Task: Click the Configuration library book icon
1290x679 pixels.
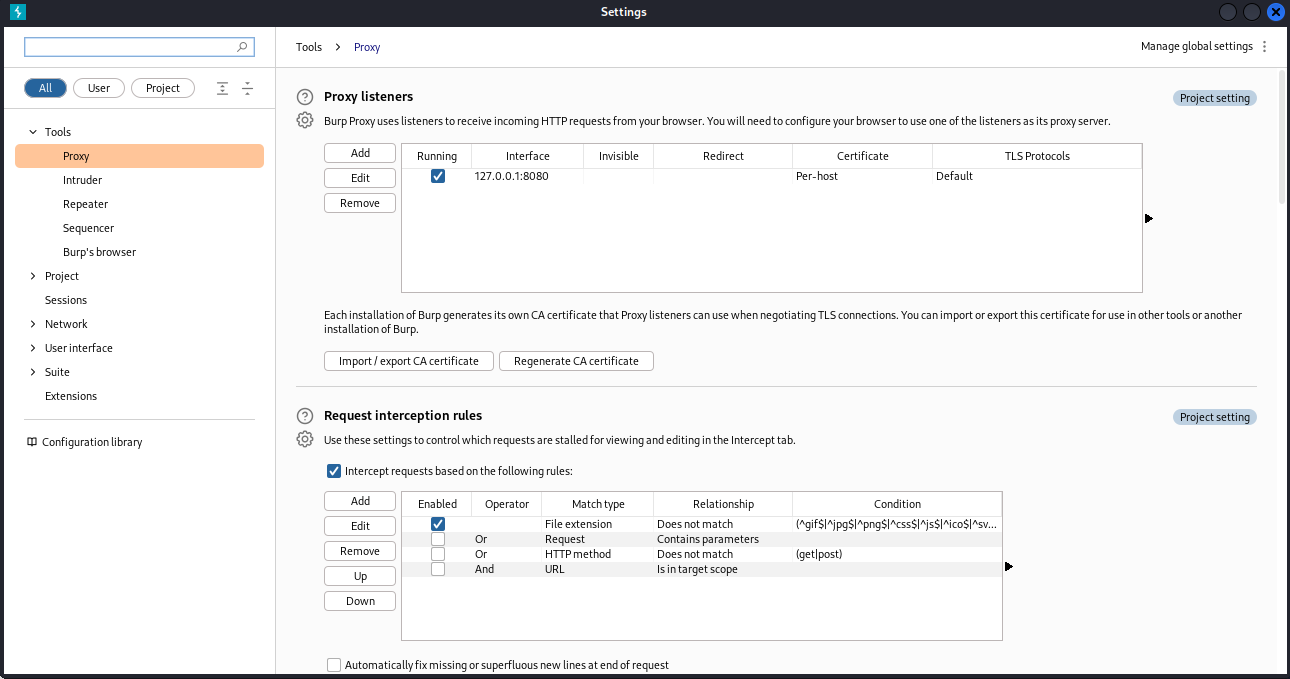Action: [x=32, y=442]
